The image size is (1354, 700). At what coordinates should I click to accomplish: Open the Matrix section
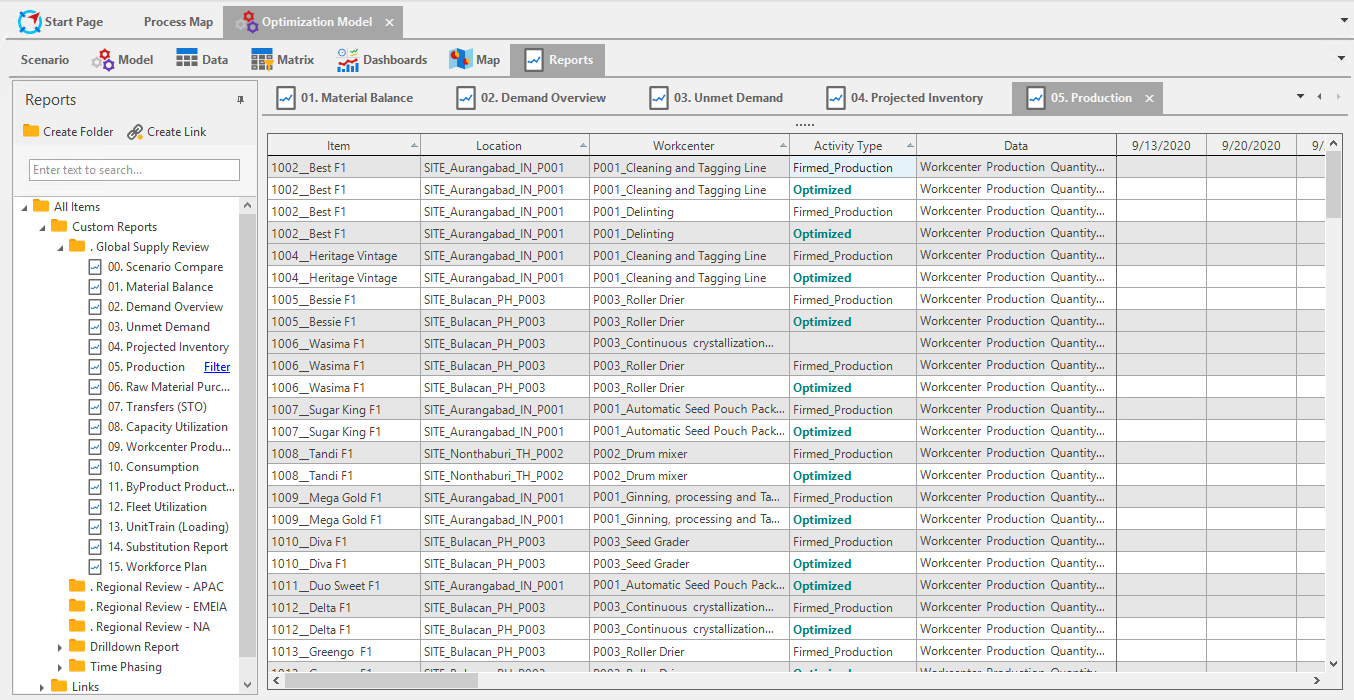coord(283,60)
